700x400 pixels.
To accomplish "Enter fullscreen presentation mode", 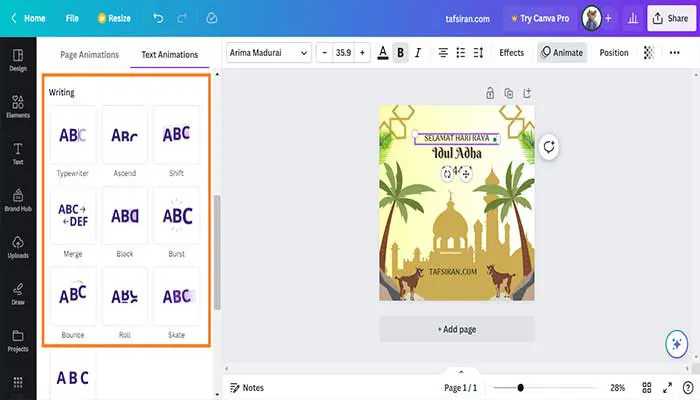I will coord(669,387).
